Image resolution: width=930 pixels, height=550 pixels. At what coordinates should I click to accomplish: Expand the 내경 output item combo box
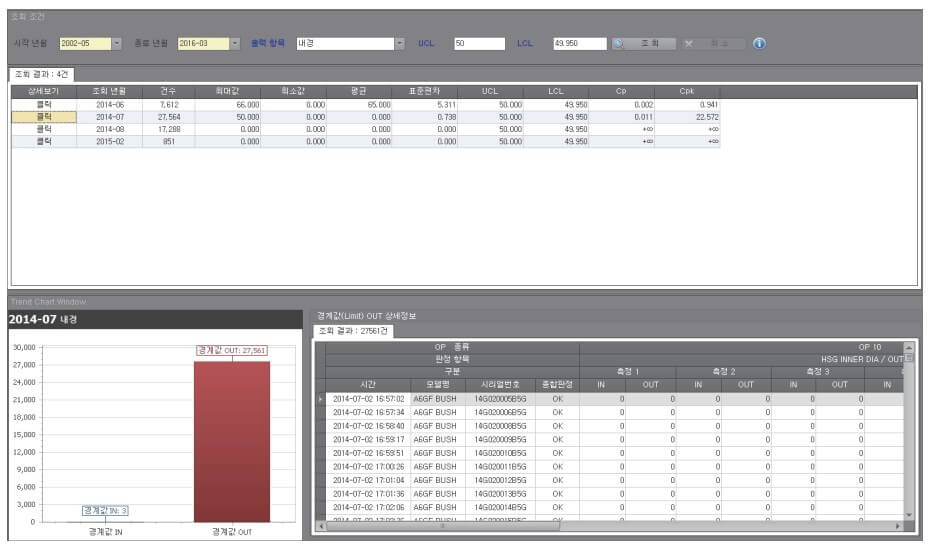click(400, 44)
